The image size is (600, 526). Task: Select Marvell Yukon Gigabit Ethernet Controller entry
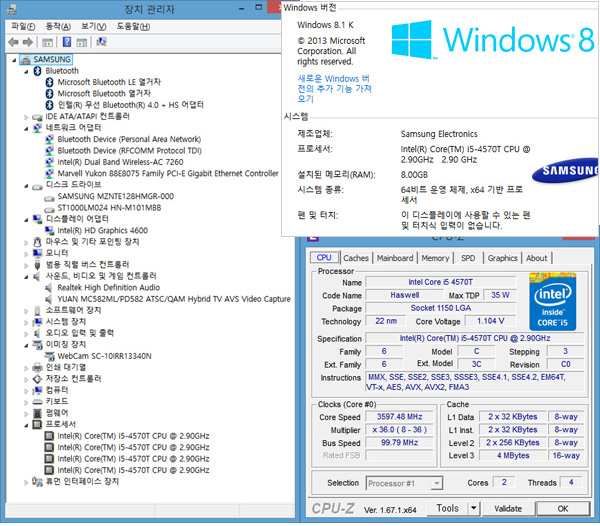(x=168, y=174)
